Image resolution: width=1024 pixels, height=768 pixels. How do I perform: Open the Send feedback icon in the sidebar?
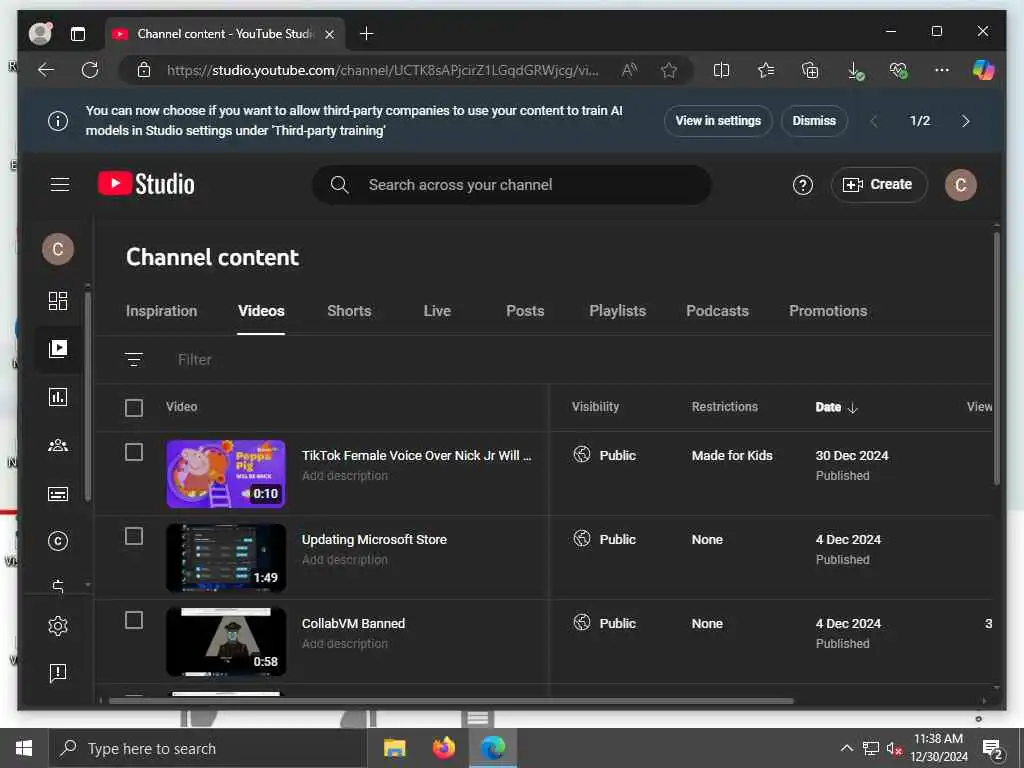point(58,673)
